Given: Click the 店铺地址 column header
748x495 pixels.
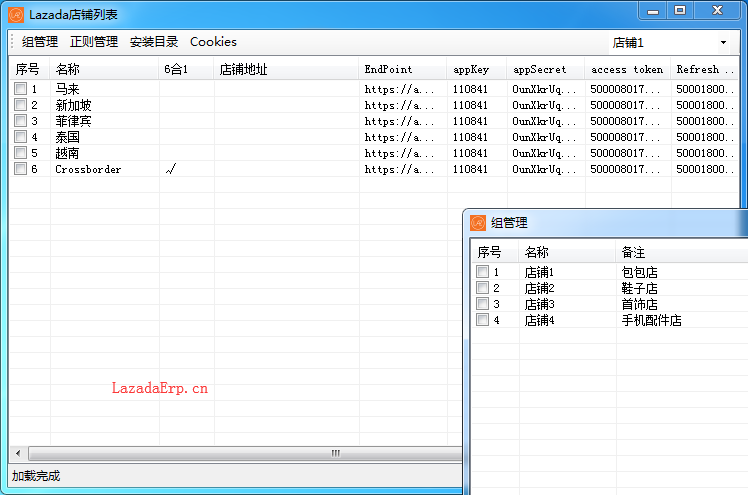Looking at the screenshot, I should (286, 69).
